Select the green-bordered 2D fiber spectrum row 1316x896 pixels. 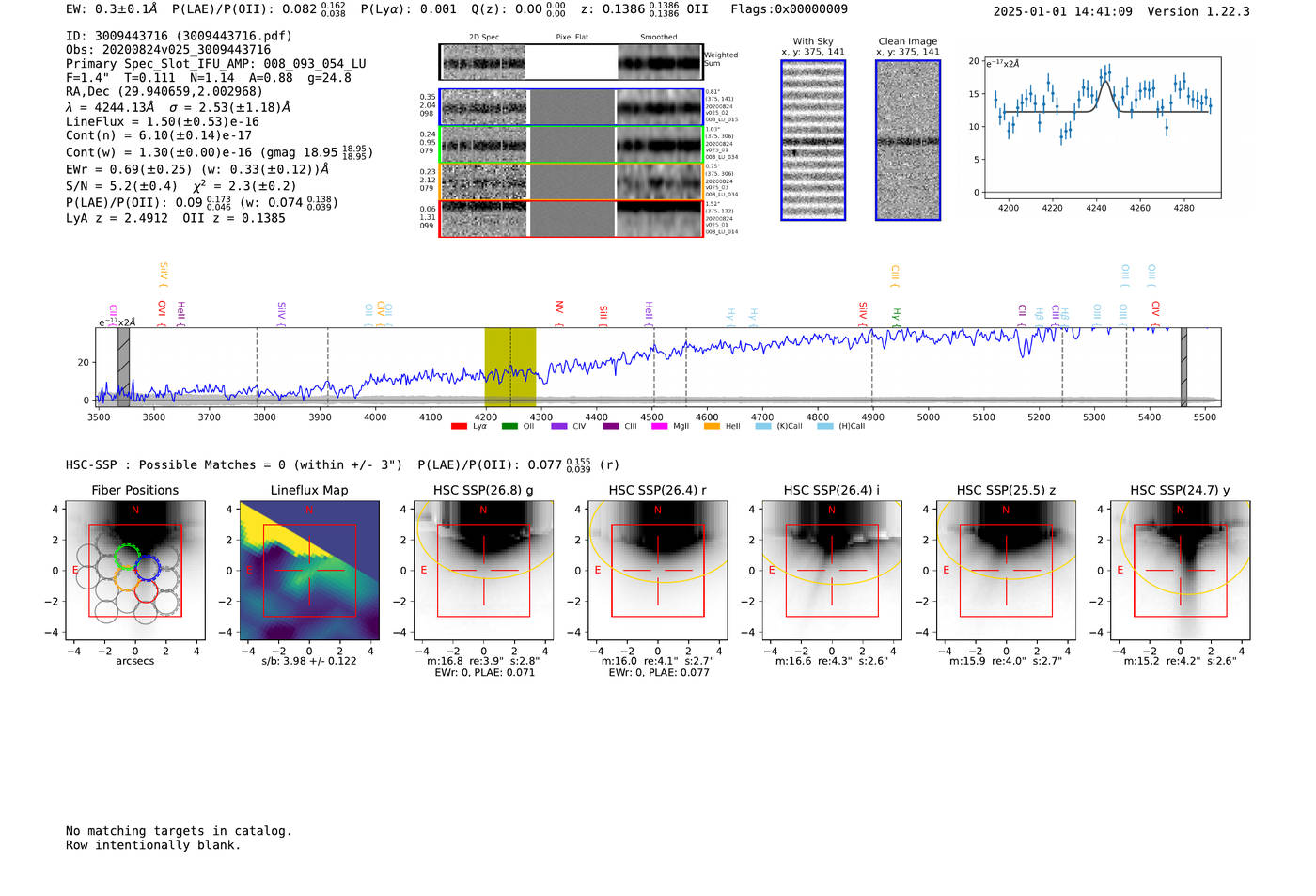click(572, 145)
